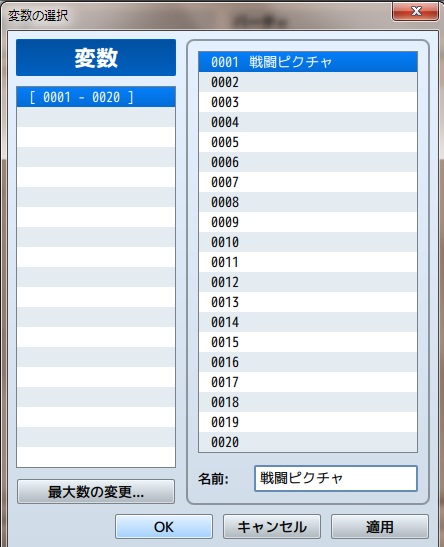Image resolution: width=444 pixels, height=547 pixels.
Task: Select variable row 0010
Action: (308, 242)
